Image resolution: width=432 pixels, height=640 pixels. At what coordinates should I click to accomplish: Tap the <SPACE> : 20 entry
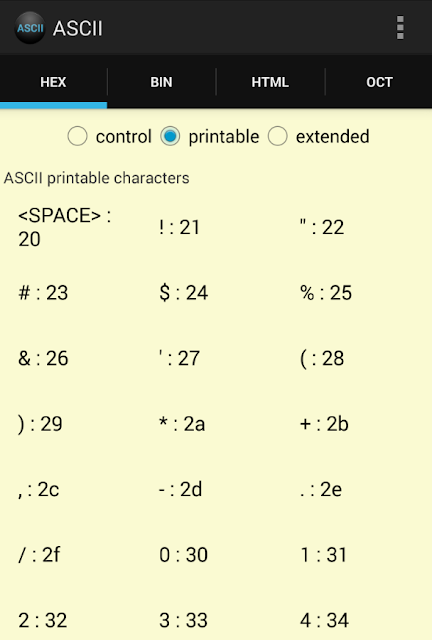65,227
